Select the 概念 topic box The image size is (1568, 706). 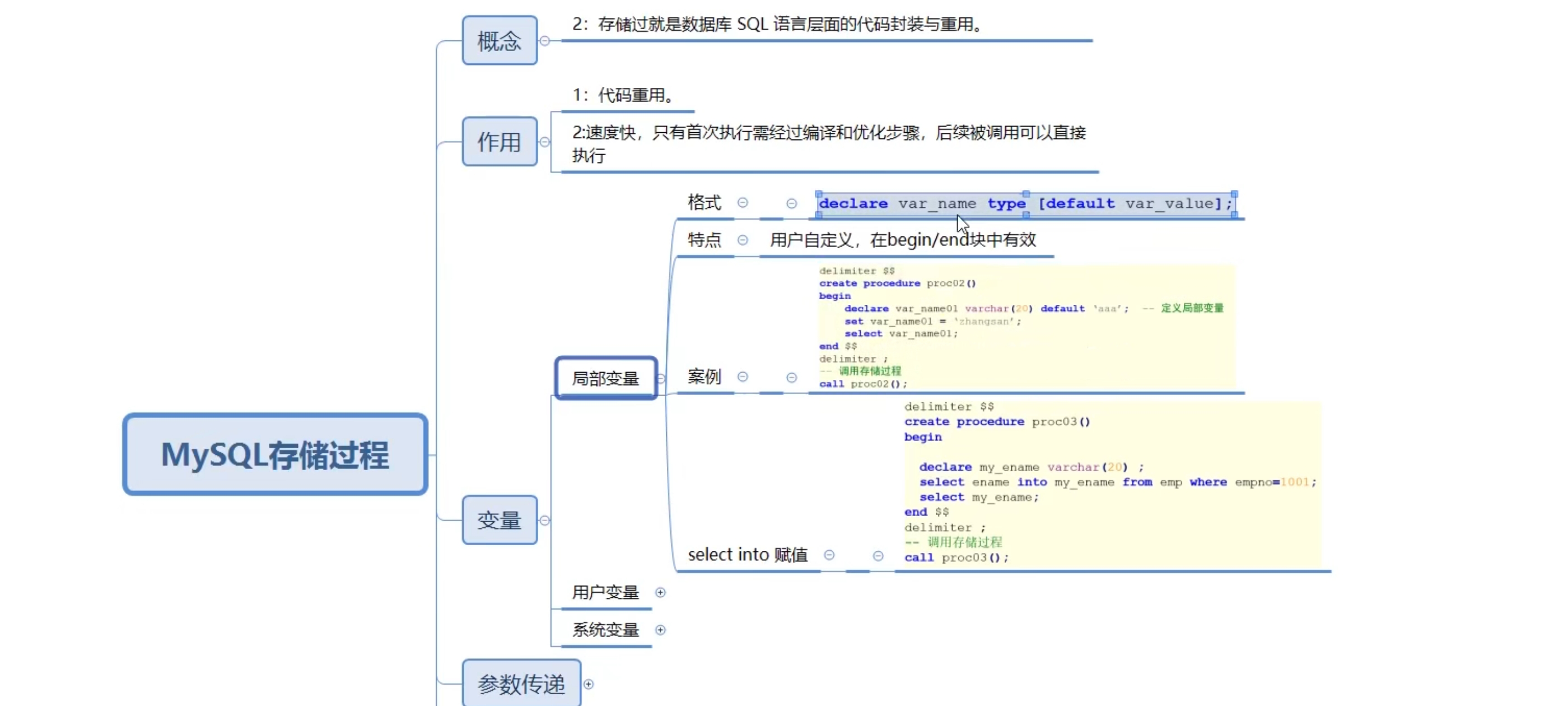point(499,41)
